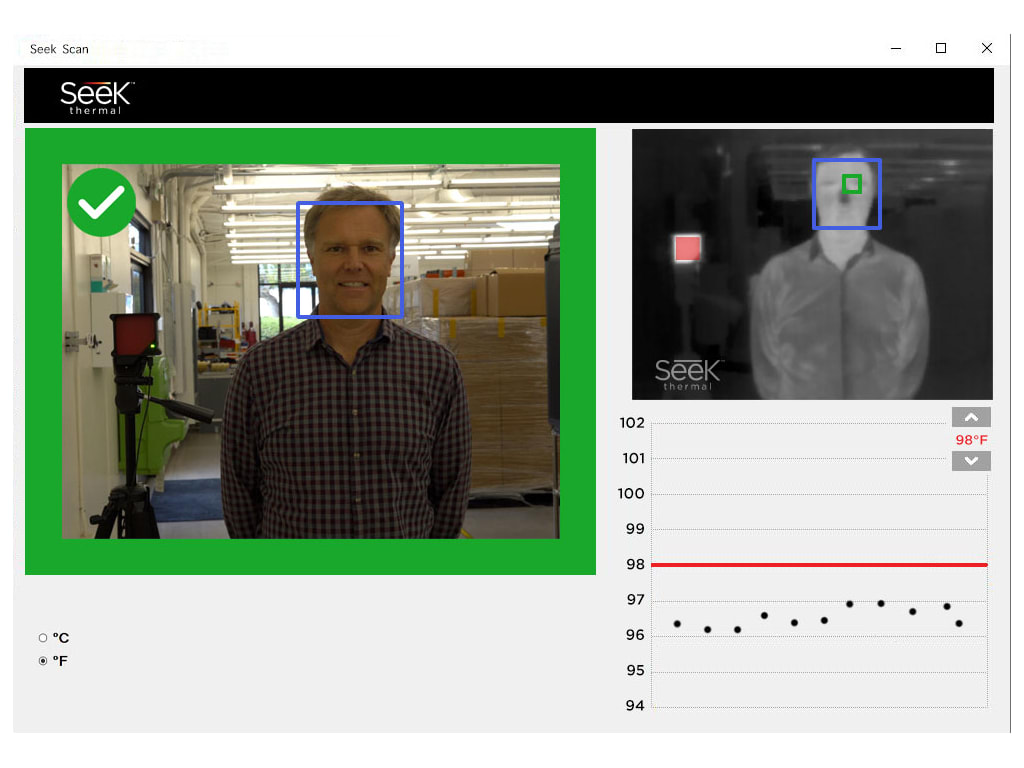Screen dimensions: 1024x768
Task: Click the Seek Scan window title
Action: pos(59,49)
